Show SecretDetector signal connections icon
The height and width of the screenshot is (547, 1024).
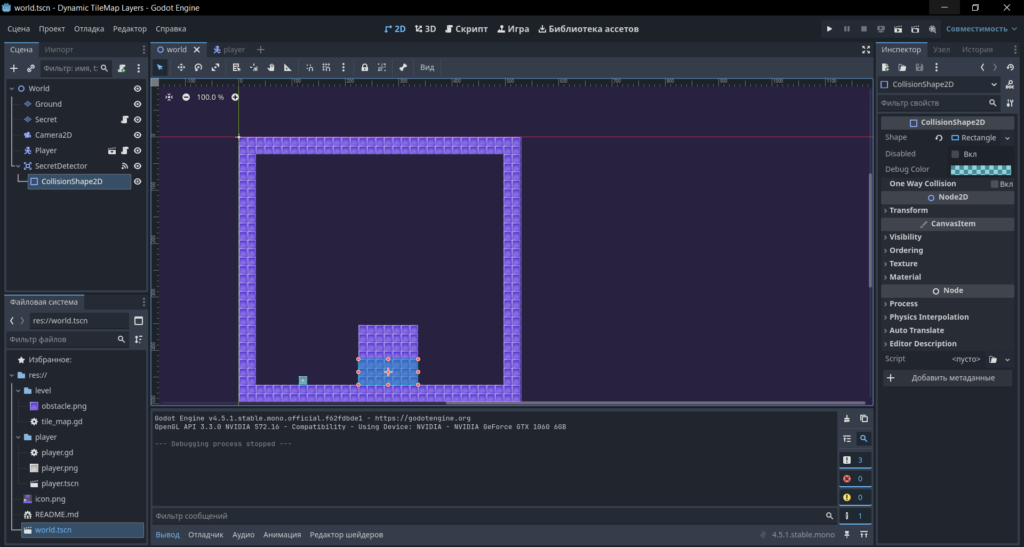tap(125, 166)
